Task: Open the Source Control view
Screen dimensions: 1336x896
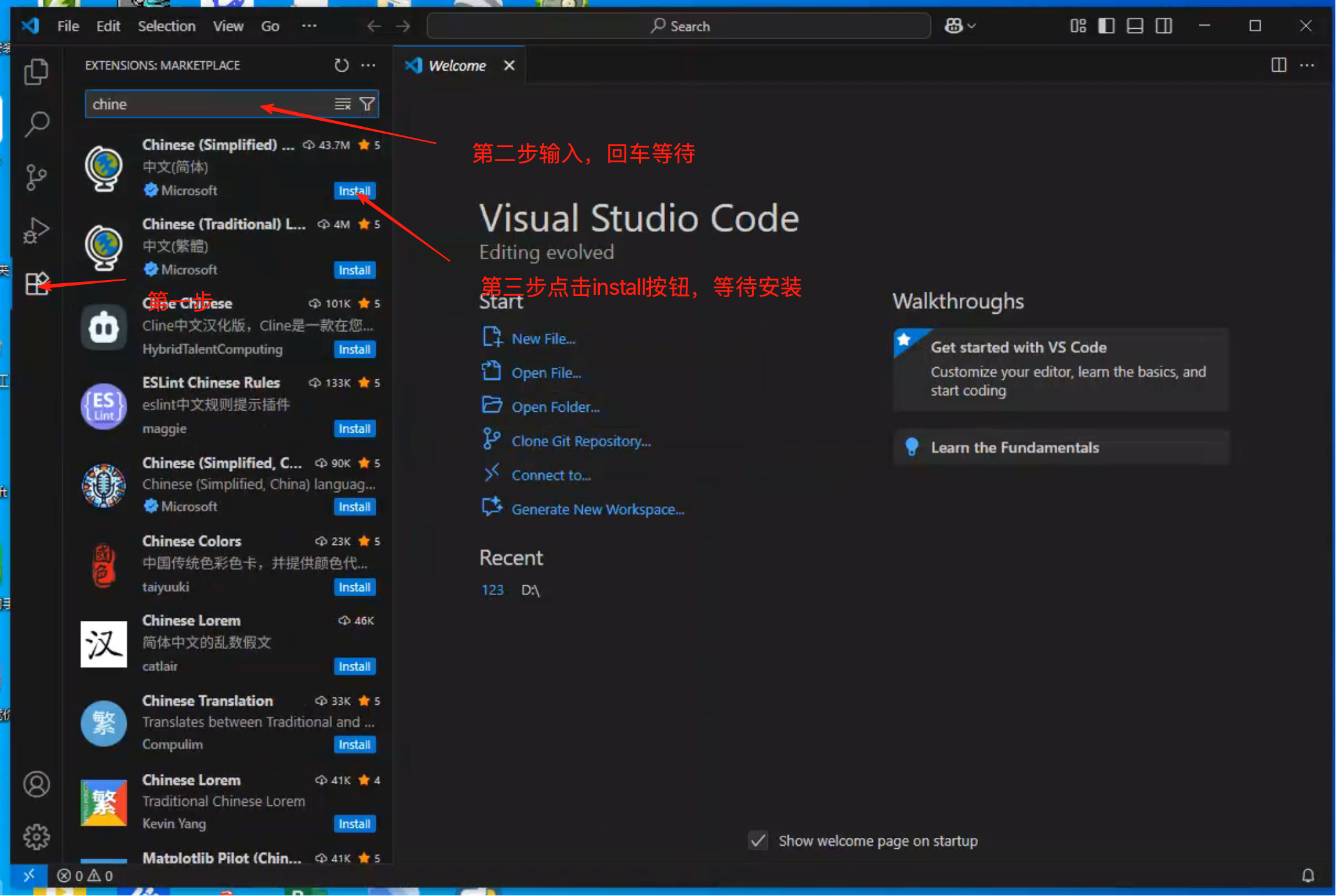Action: pyautogui.click(x=36, y=177)
